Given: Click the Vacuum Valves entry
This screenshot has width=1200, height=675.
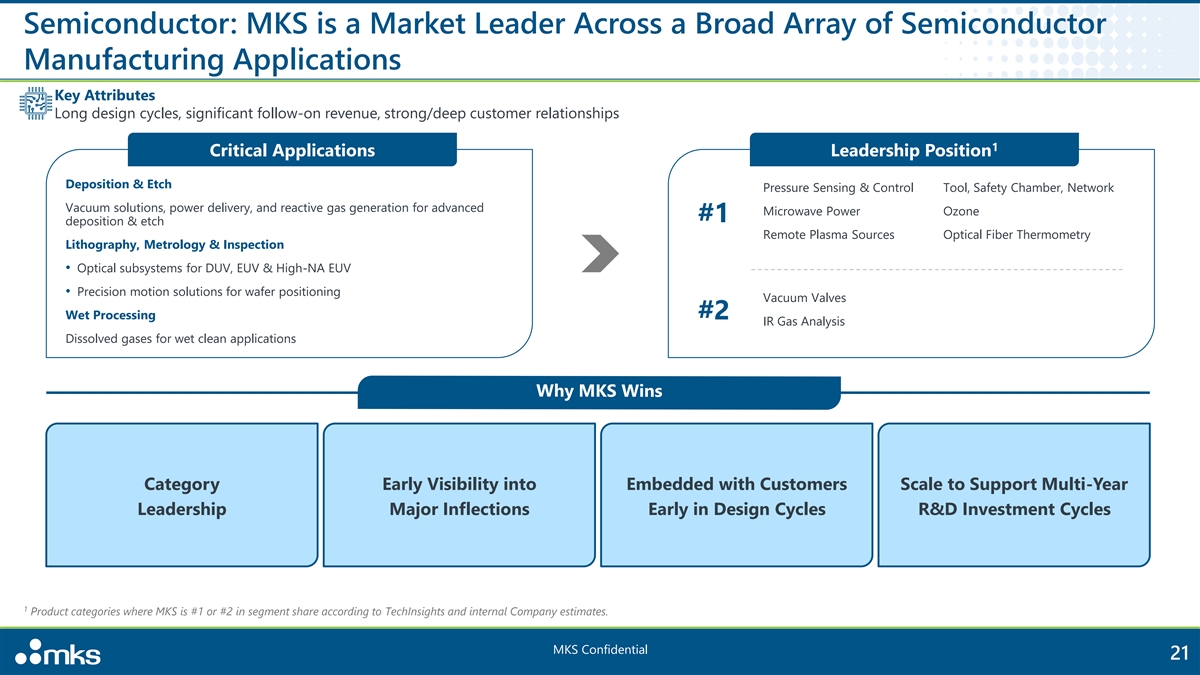Looking at the screenshot, I should [804, 298].
